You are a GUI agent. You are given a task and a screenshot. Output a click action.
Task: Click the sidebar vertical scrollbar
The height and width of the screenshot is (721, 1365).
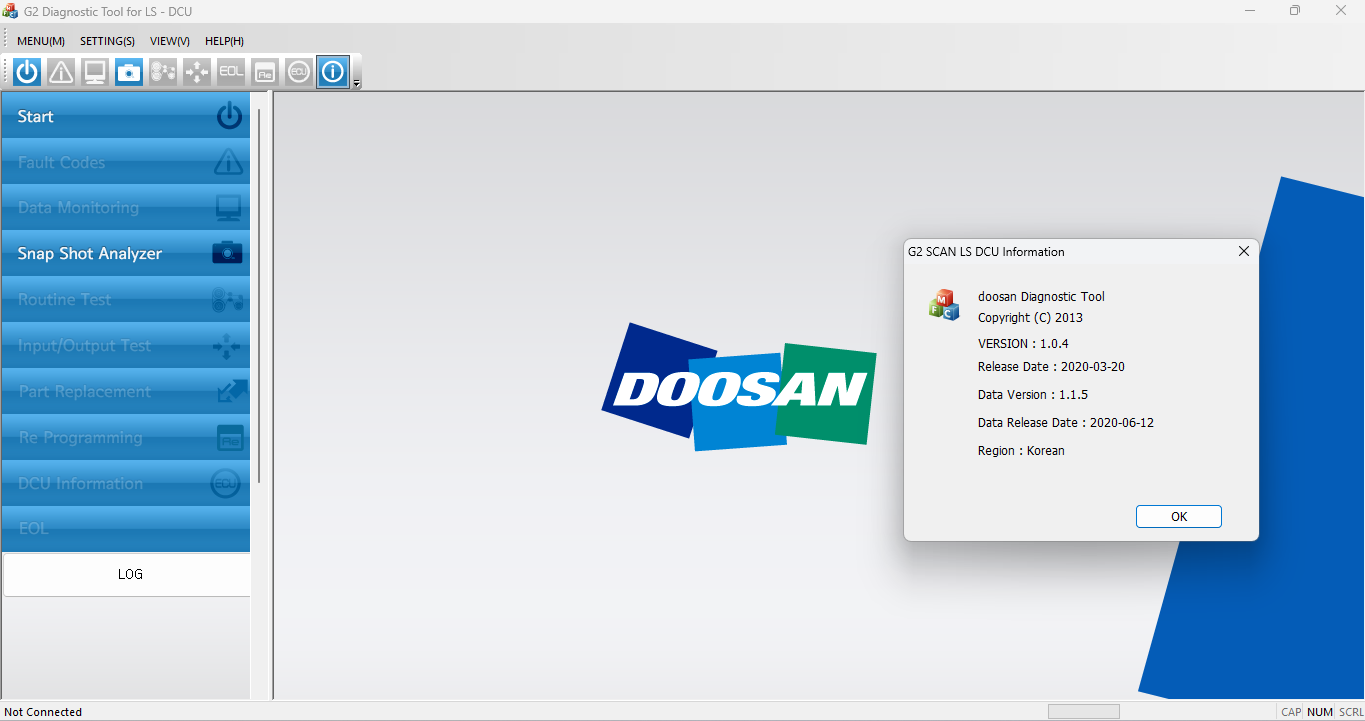pyautogui.click(x=259, y=296)
